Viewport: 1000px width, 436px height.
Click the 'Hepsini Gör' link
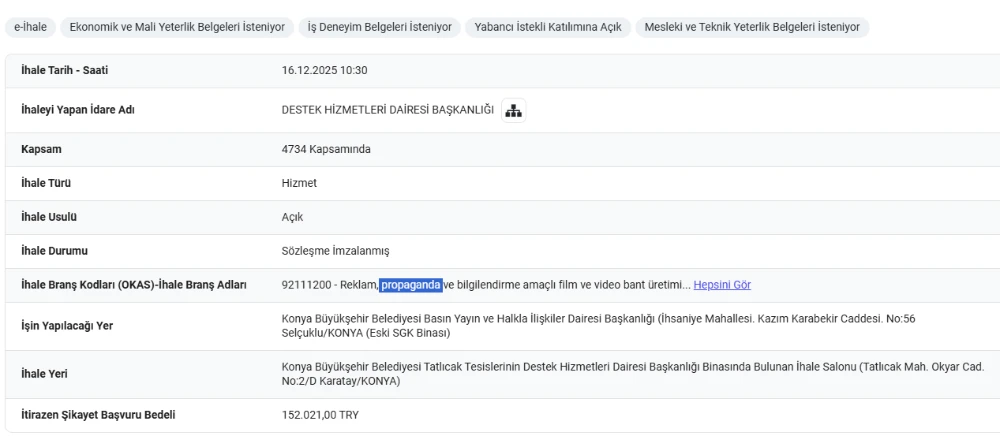point(722,285)
